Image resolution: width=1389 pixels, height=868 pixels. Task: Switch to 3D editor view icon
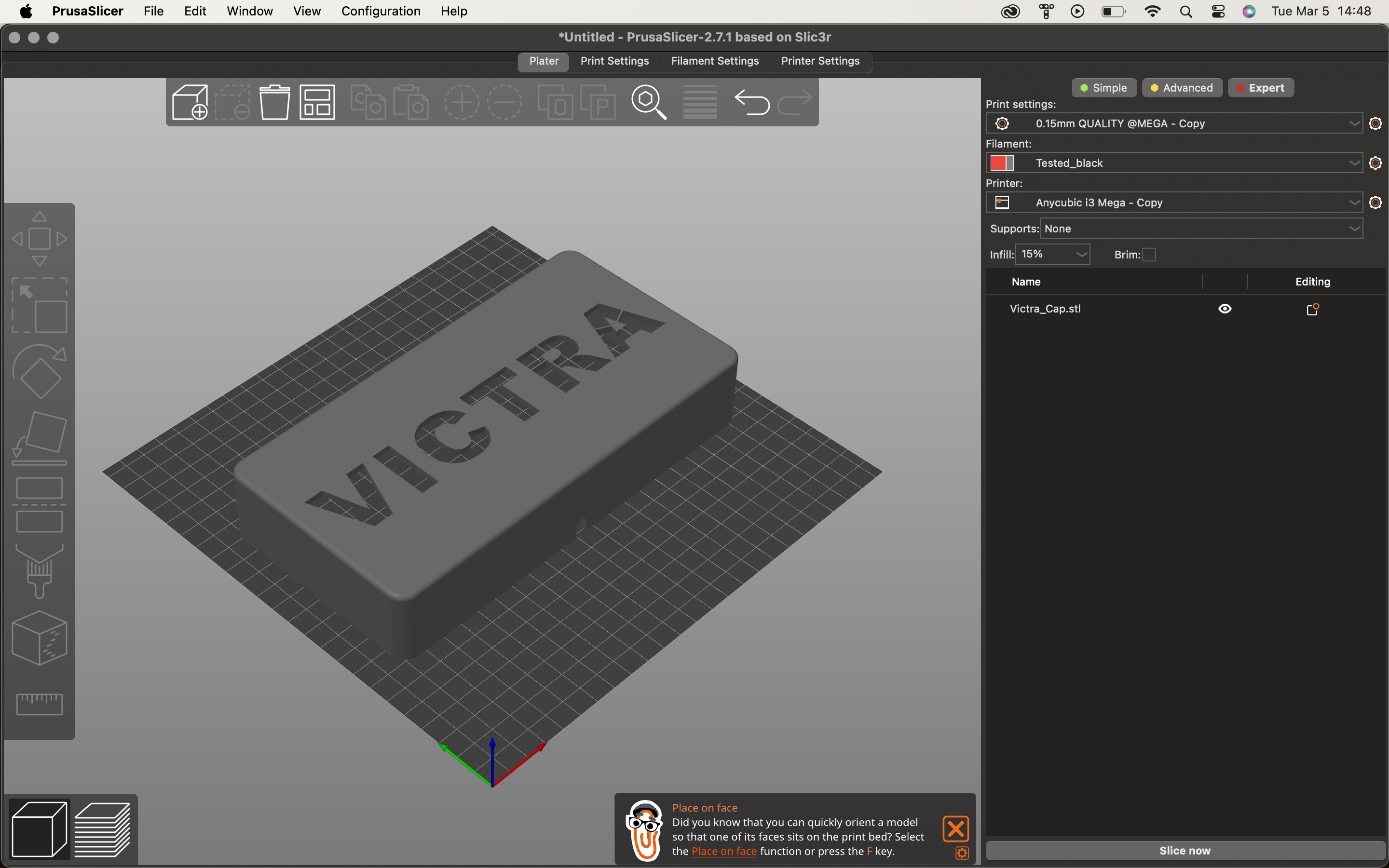[39, 829]
